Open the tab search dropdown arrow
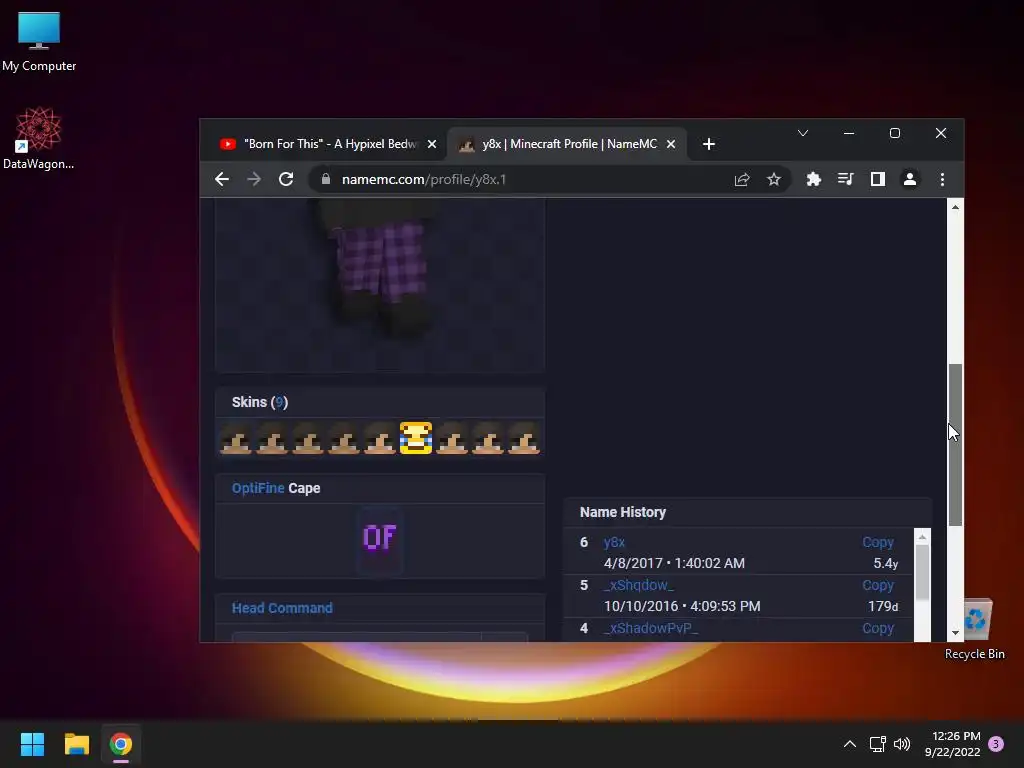 (803, 133)
